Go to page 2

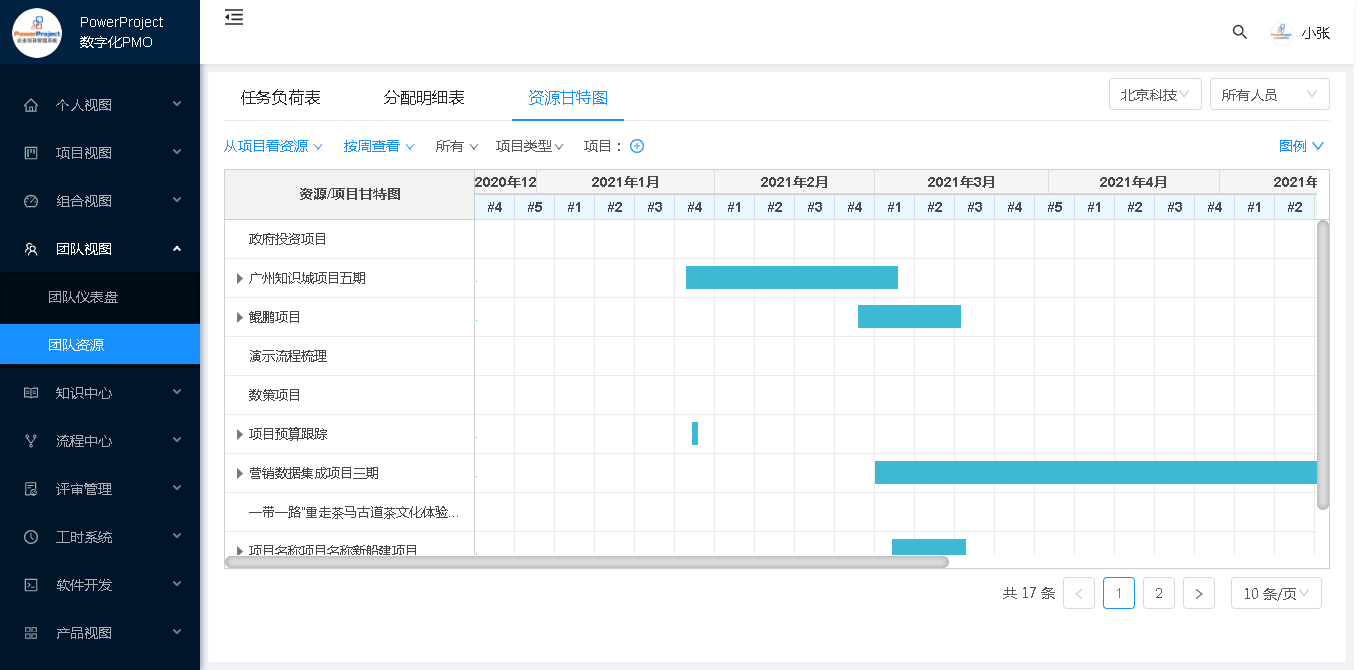click(x=1158, y=593)
